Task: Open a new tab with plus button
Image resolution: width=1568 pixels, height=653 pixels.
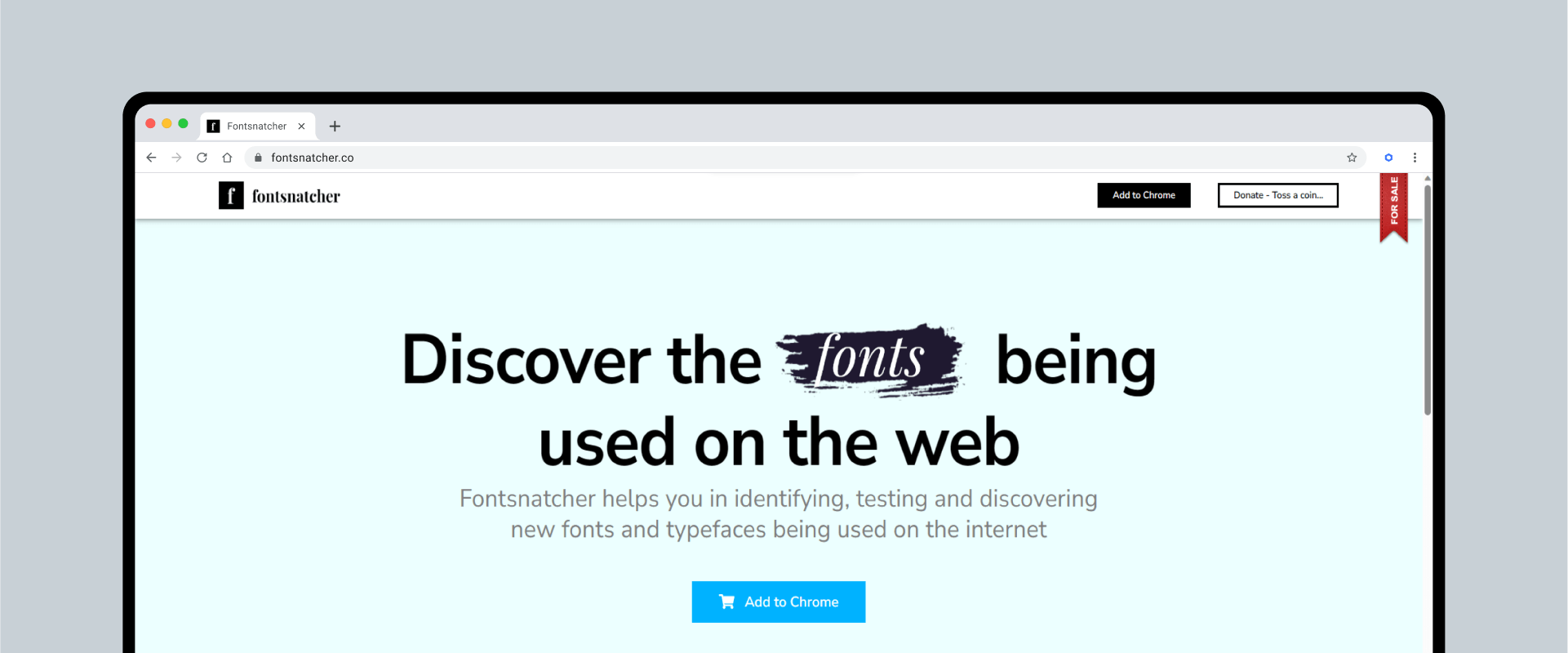Action: click(x=335, y=126)
